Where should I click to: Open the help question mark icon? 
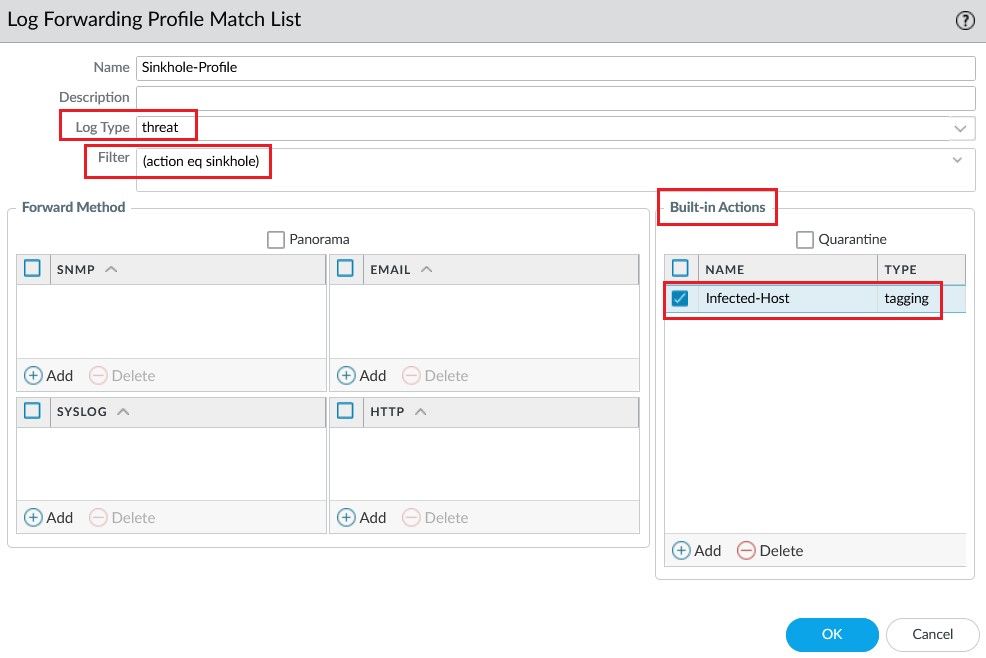[965, 20]
